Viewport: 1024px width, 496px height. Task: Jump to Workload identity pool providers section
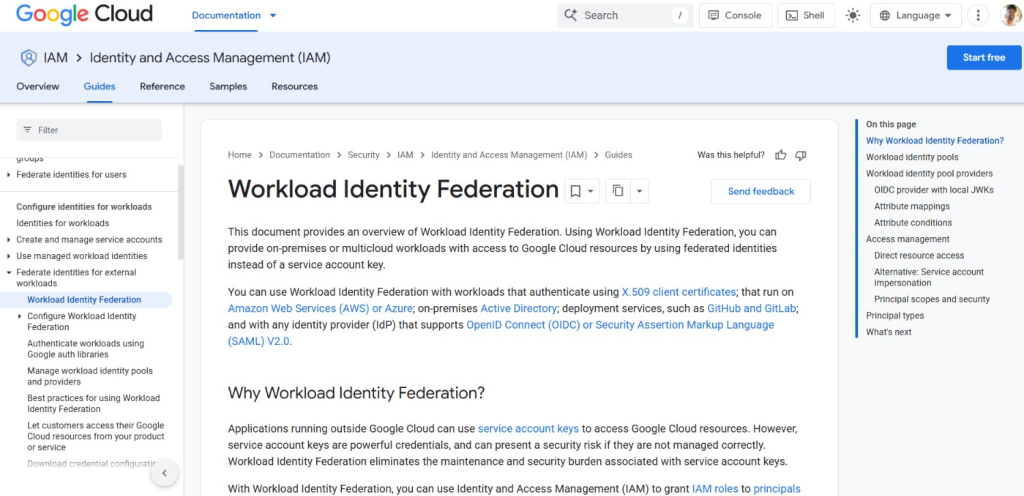929,173
